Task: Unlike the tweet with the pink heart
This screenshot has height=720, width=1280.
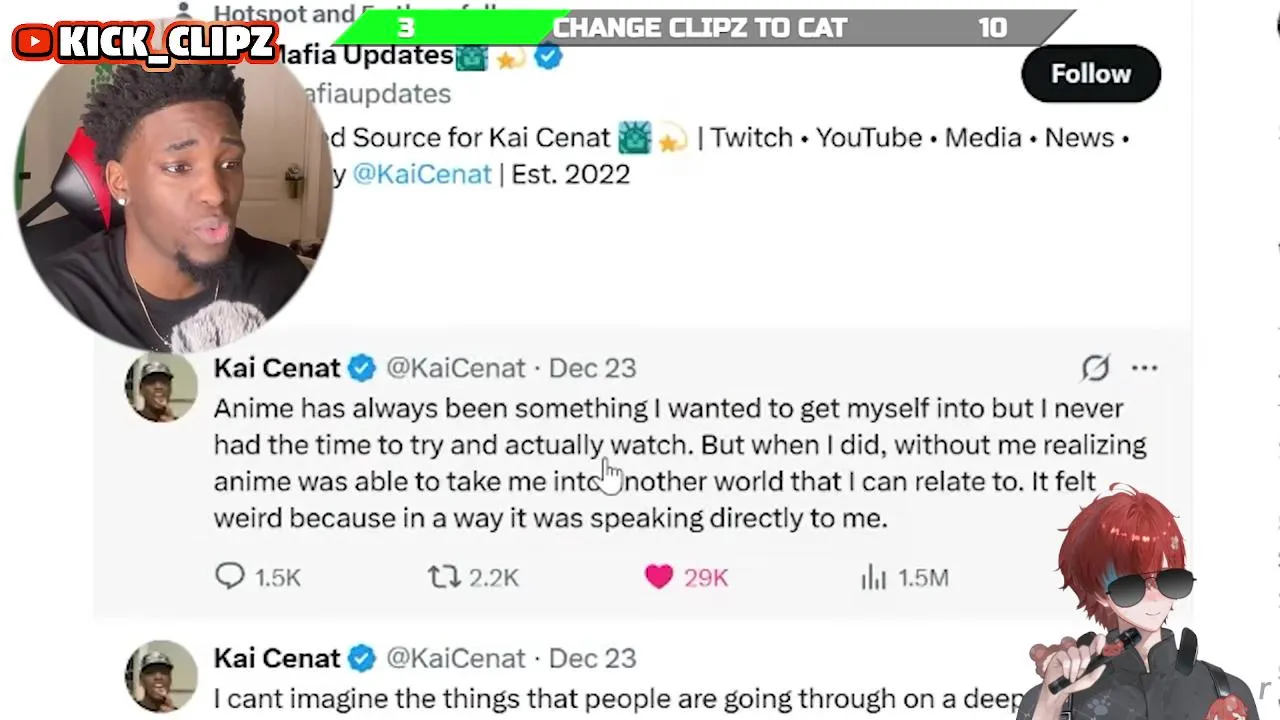Action: [x=659, y=577]
